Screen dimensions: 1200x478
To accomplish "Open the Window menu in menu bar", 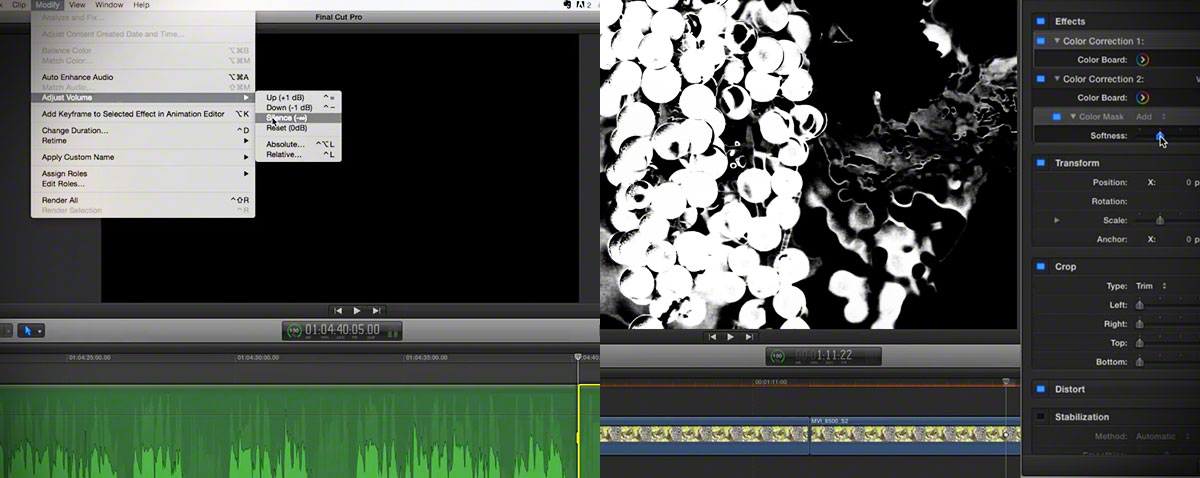I will 109,5.
